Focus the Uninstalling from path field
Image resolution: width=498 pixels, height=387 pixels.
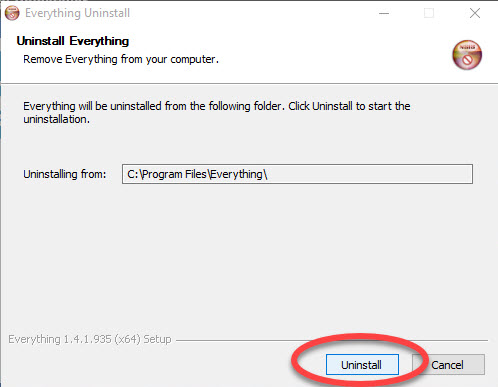[297, 174]
